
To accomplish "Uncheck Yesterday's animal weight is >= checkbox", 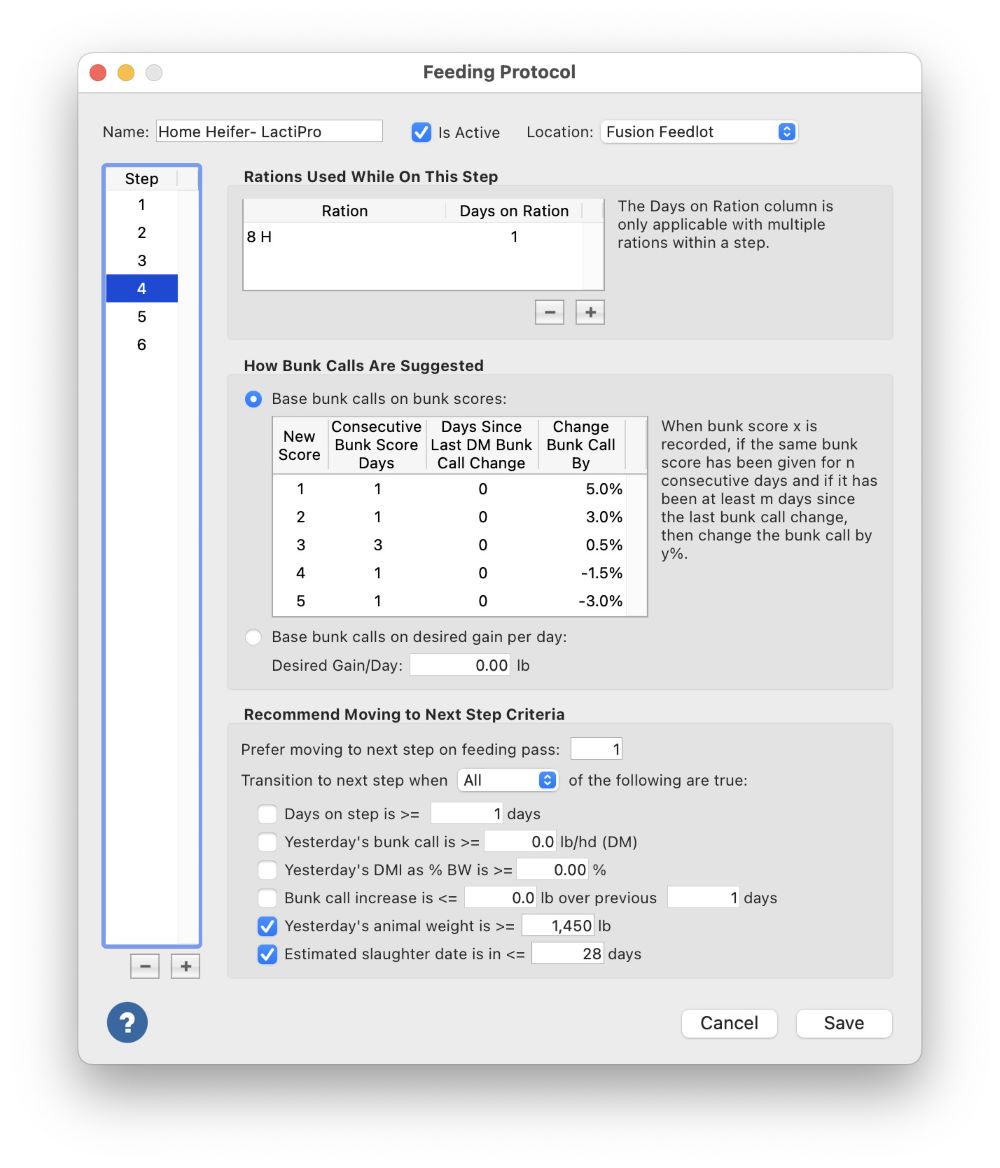I will [x=267, y=926].
